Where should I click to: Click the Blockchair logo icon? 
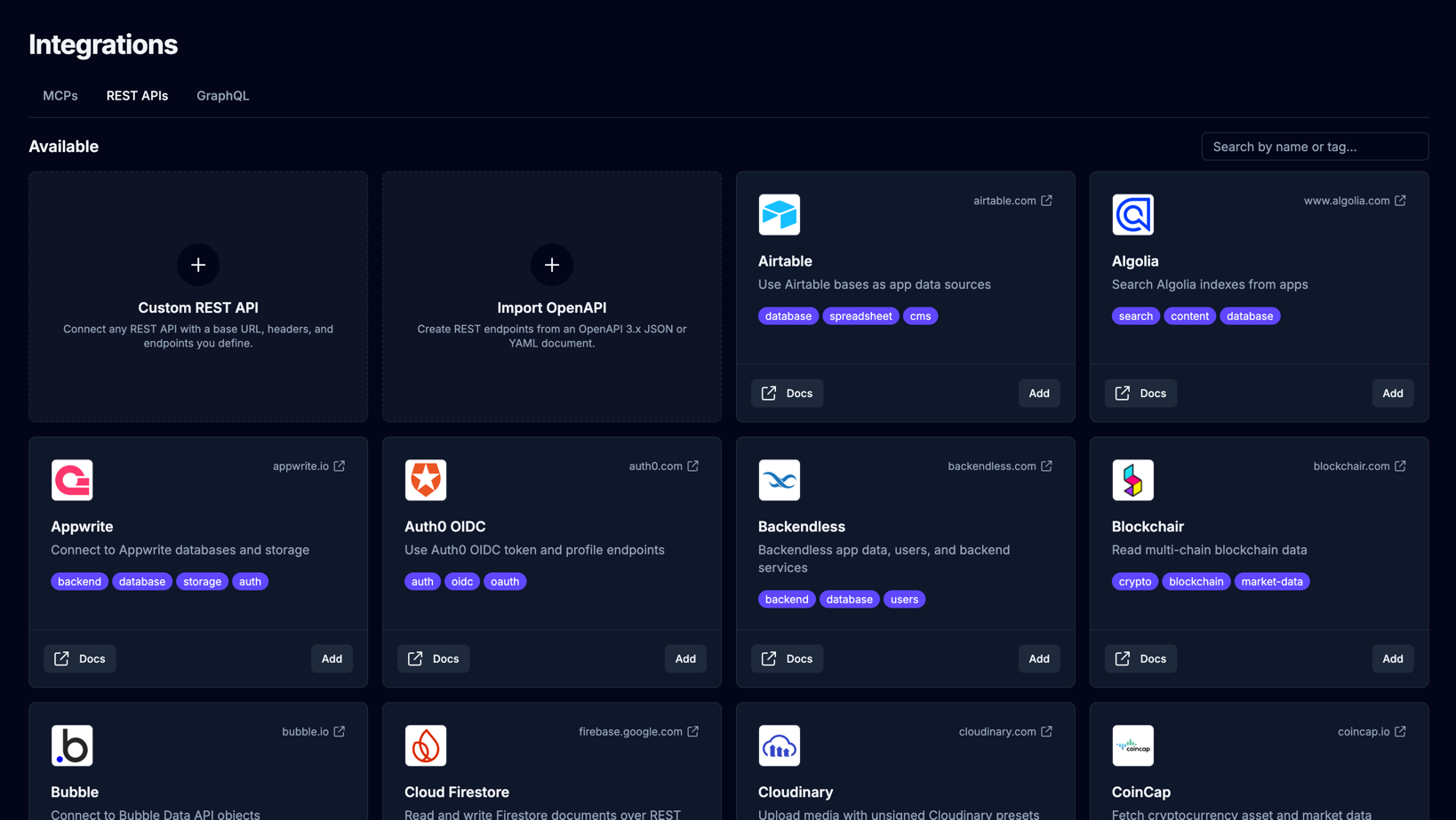pos(1133,480)
